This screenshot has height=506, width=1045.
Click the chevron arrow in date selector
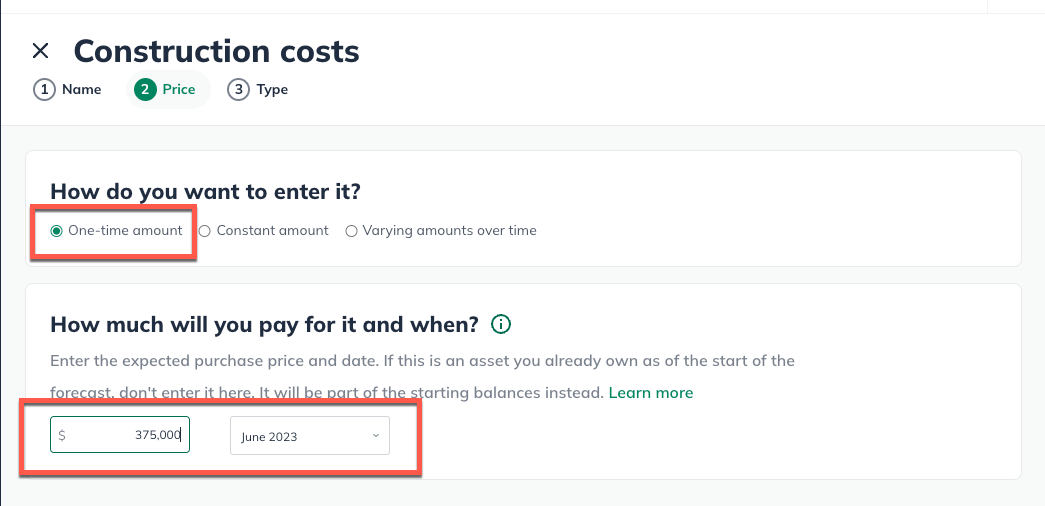pyautogui.click(x=376, y=436)
